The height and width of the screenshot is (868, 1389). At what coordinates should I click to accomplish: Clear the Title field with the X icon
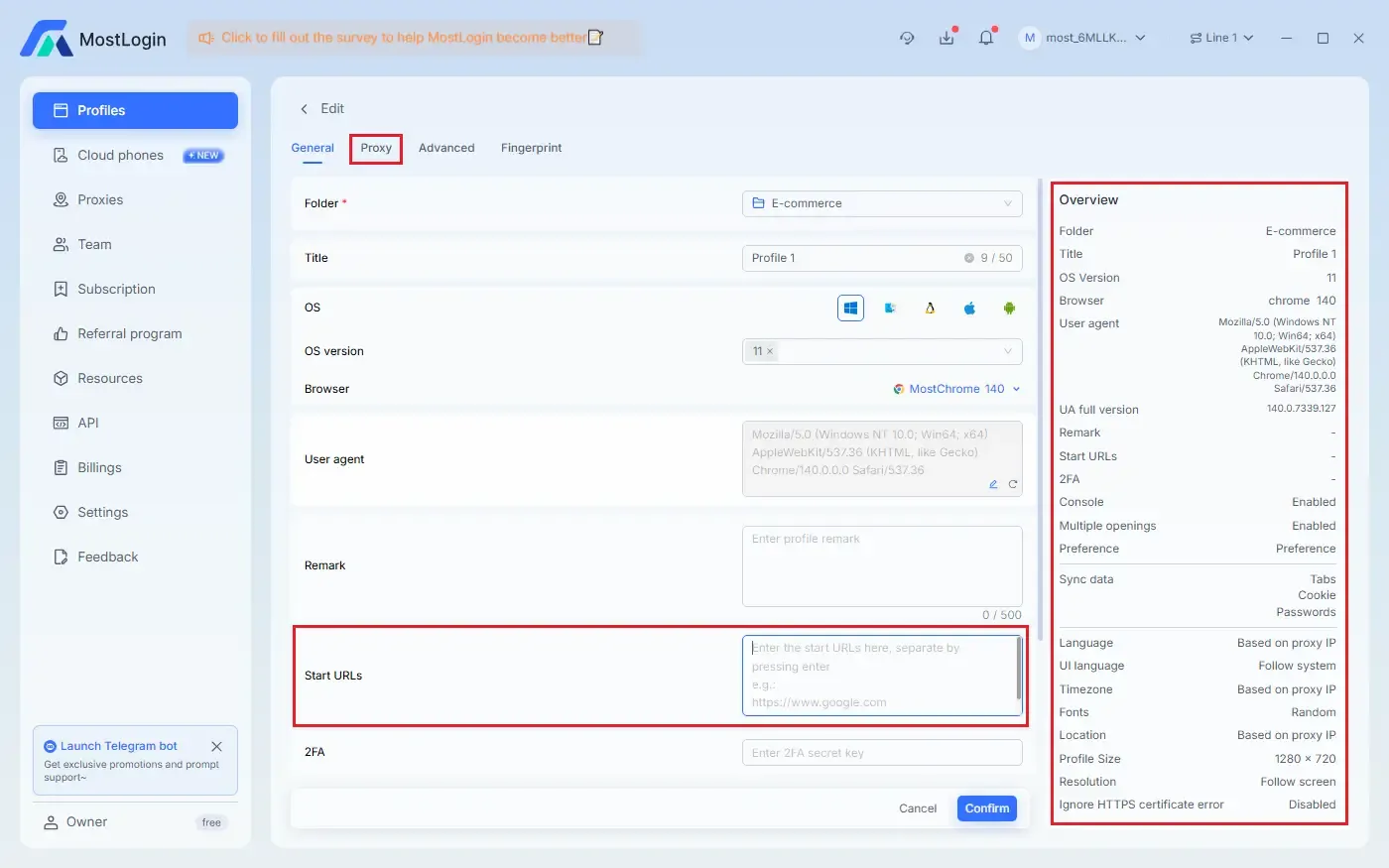(968, 258)
